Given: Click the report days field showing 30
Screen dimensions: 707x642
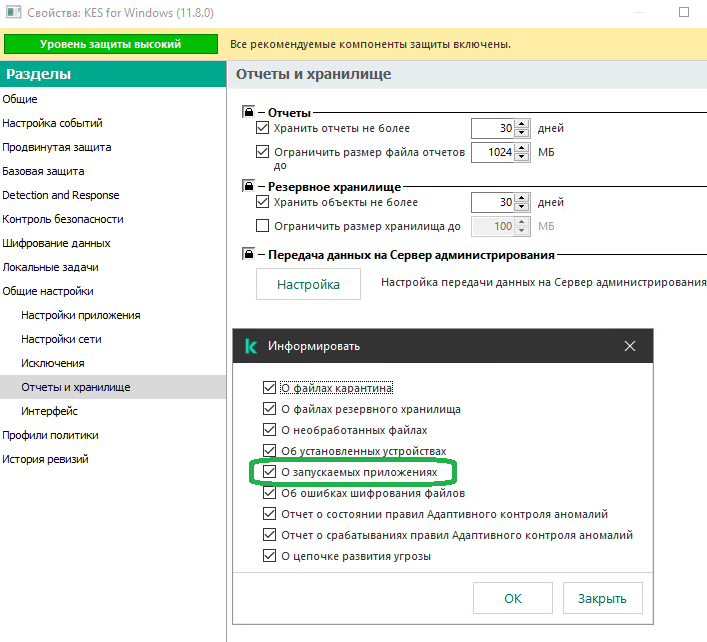Looking at the screenshot, I should (x=493, y=128).
